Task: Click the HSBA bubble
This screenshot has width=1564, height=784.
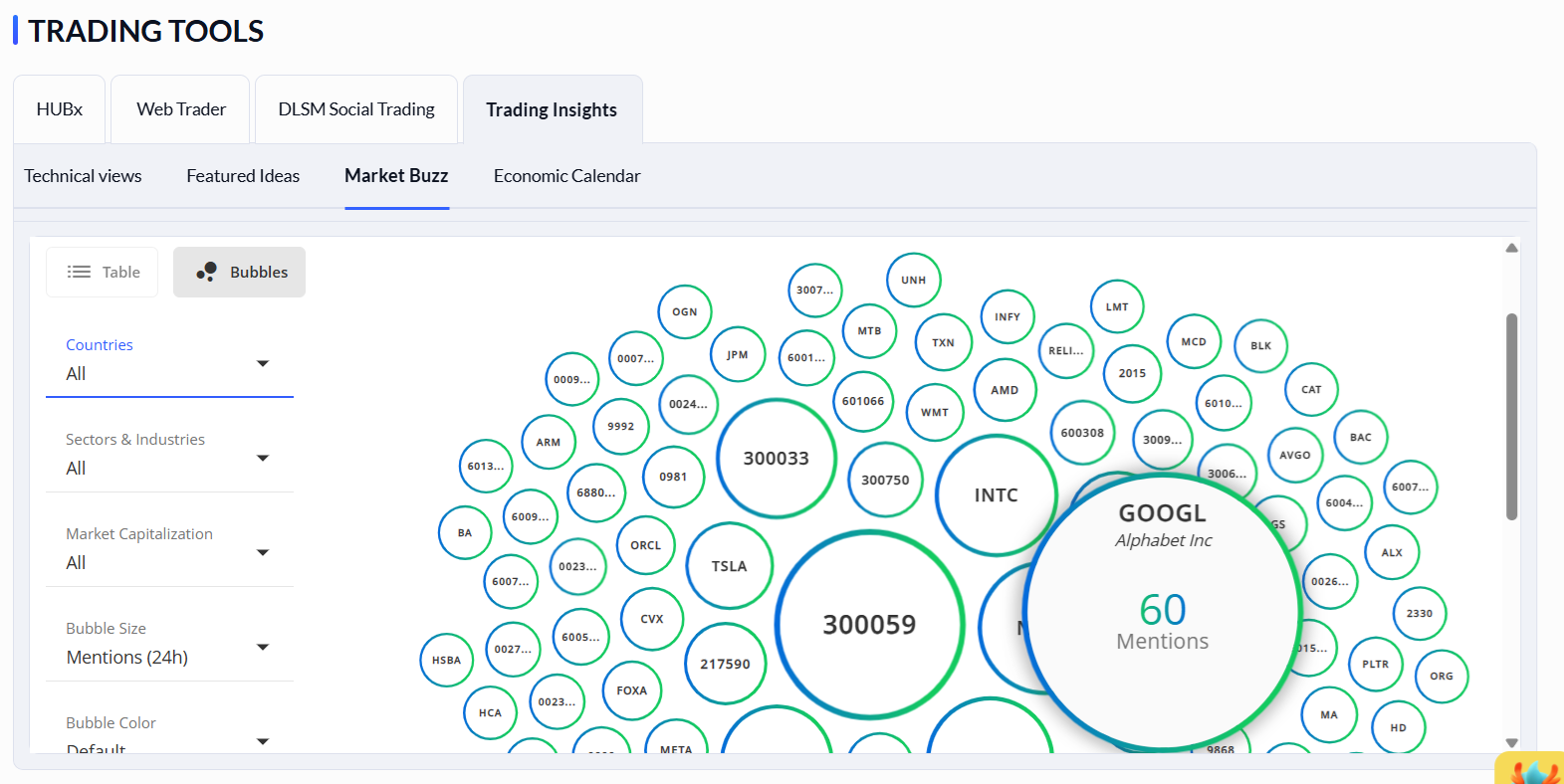Action: coord(447,660)
